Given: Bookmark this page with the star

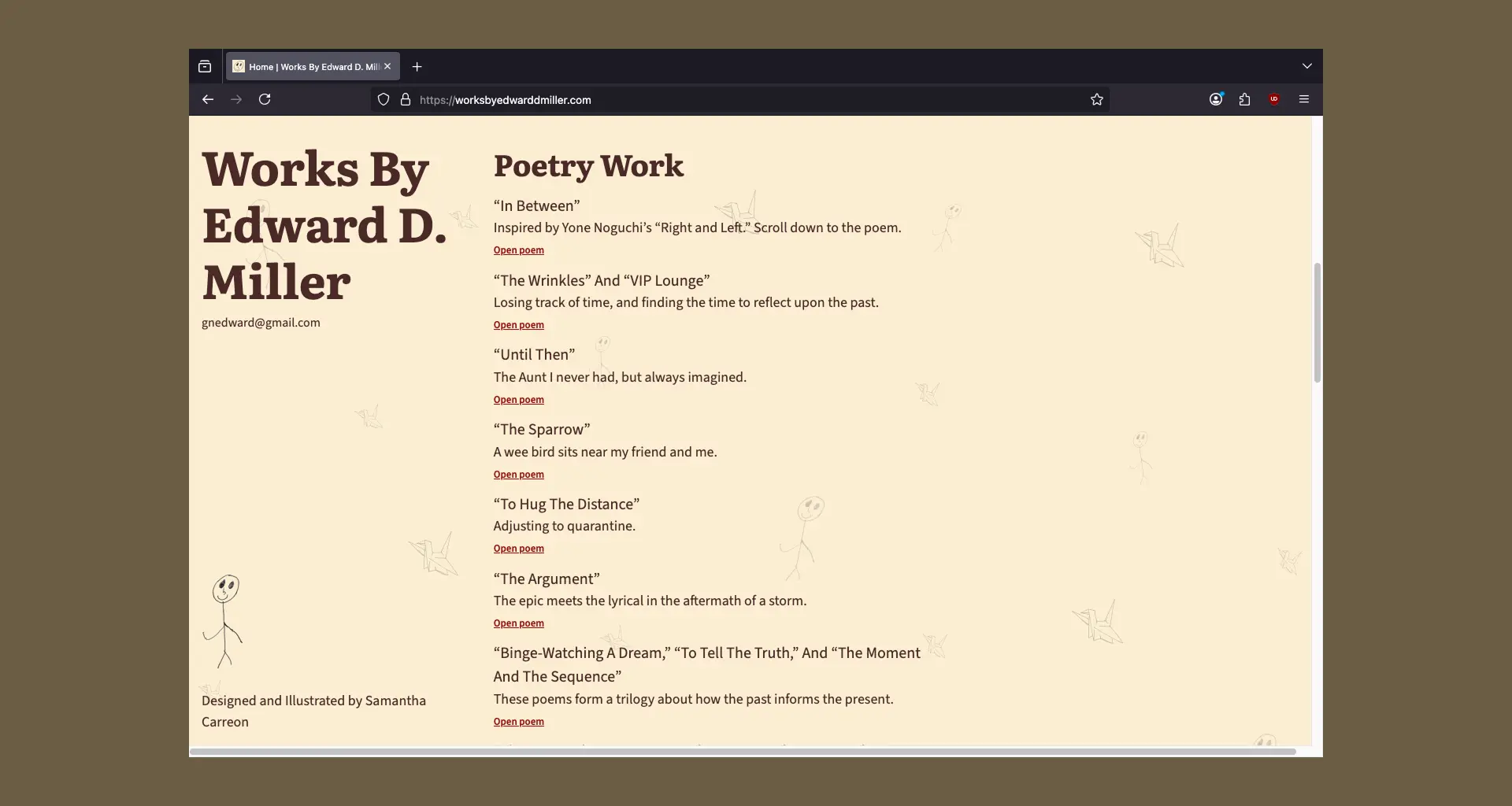Looking at the screenshot, I should coord(1097,99).
